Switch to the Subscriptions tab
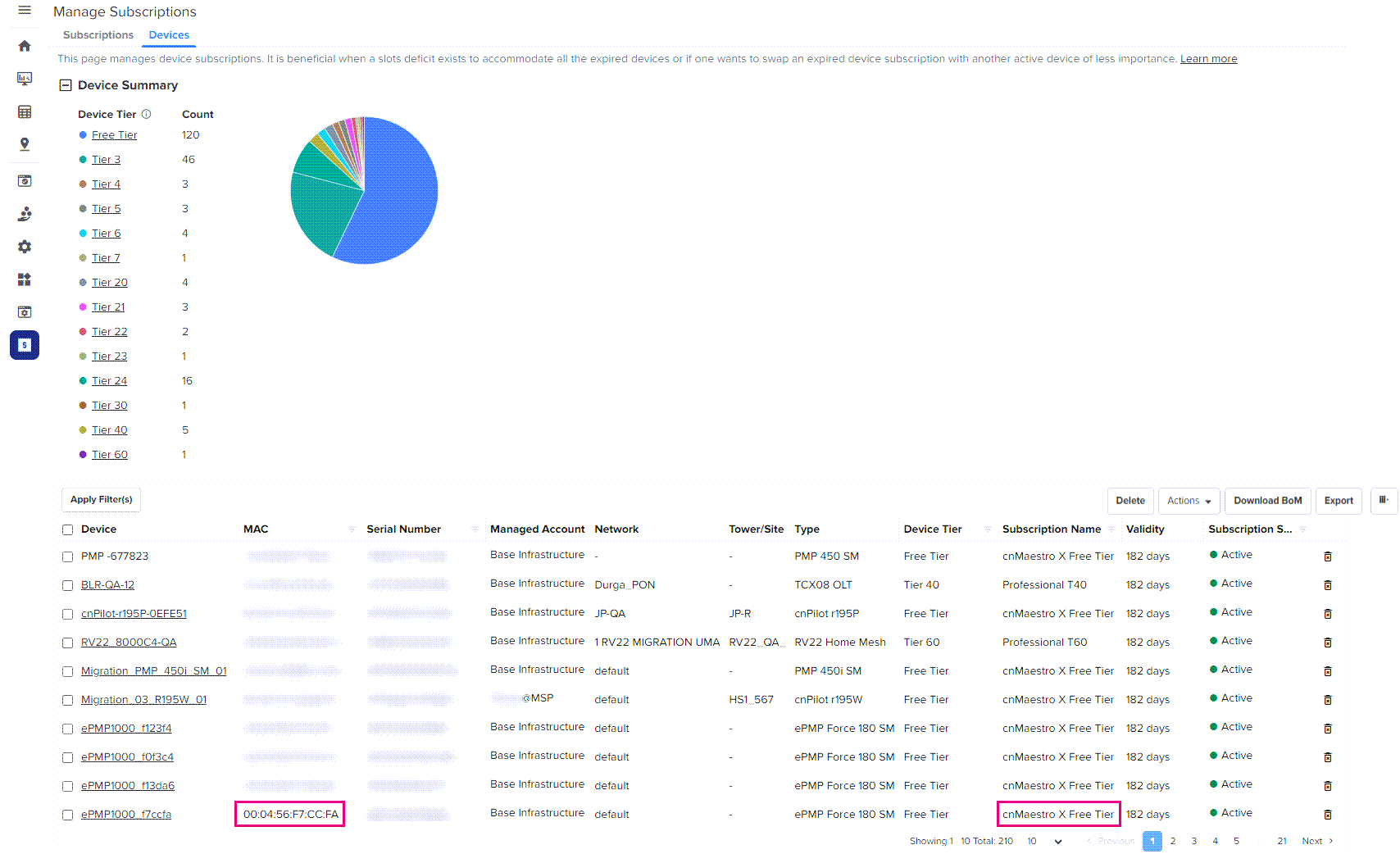The image size is (1400, 854). pos(98,35)
